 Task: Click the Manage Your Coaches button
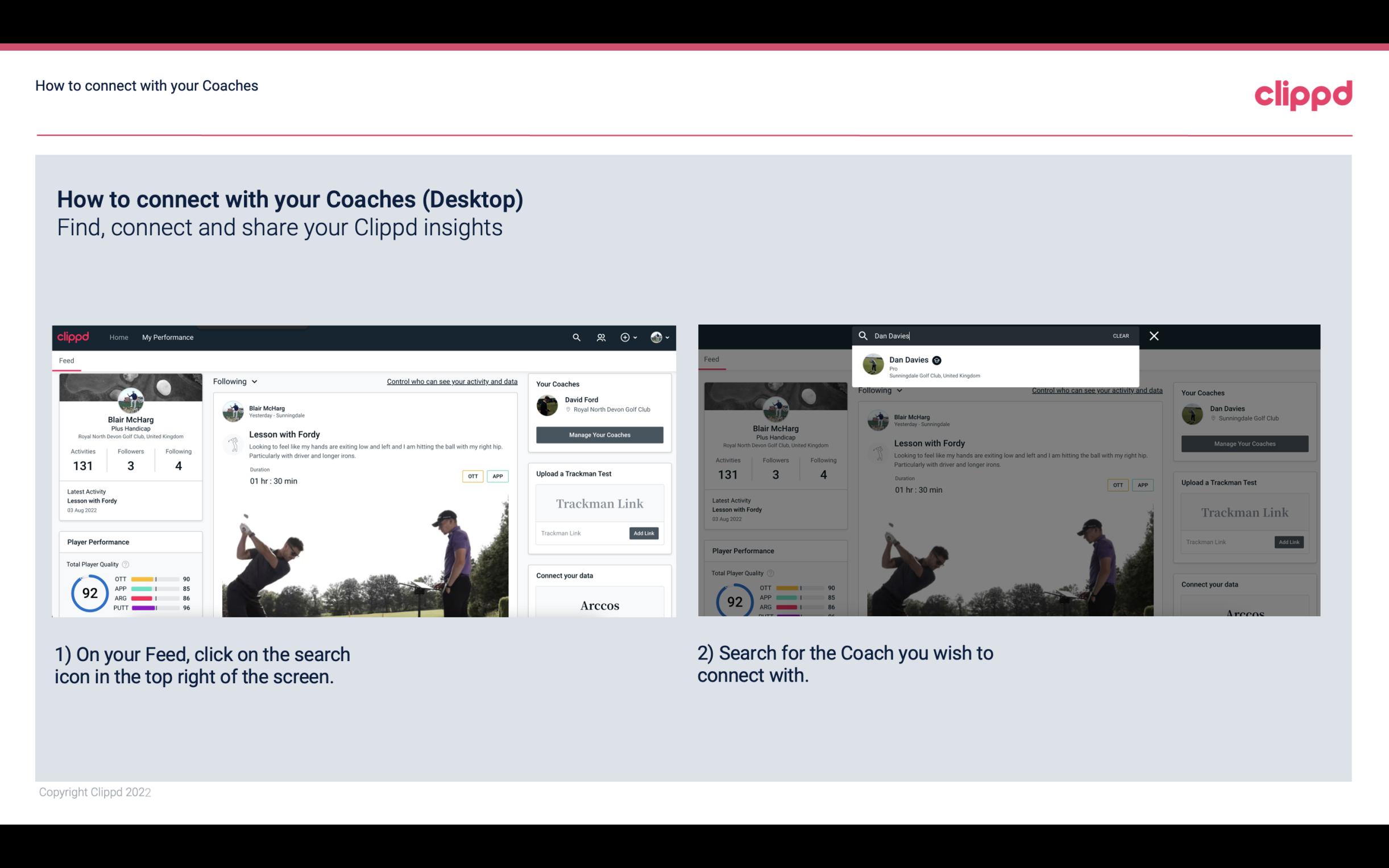click(x=599, y=433)
